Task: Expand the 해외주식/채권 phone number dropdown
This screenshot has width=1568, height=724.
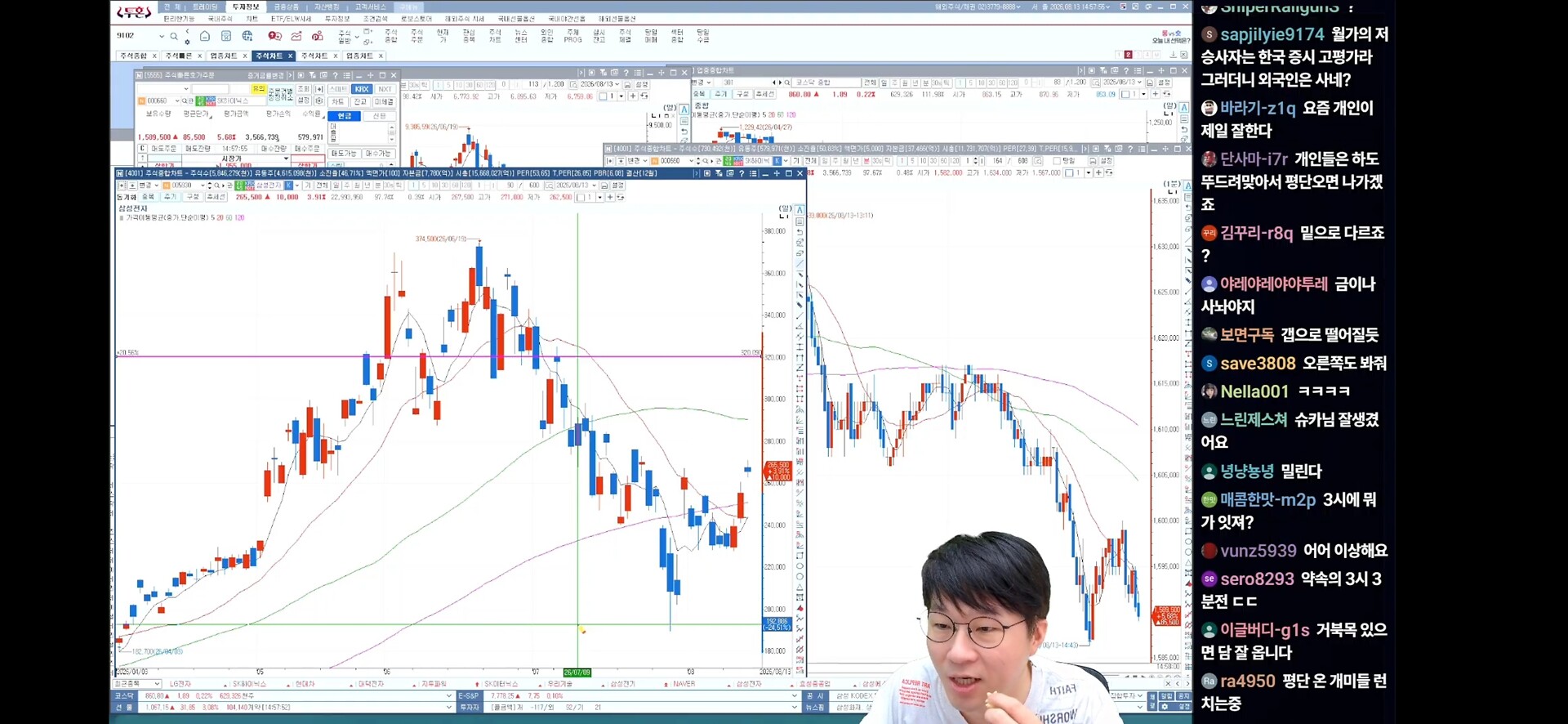Action: tap(1018, 7)
